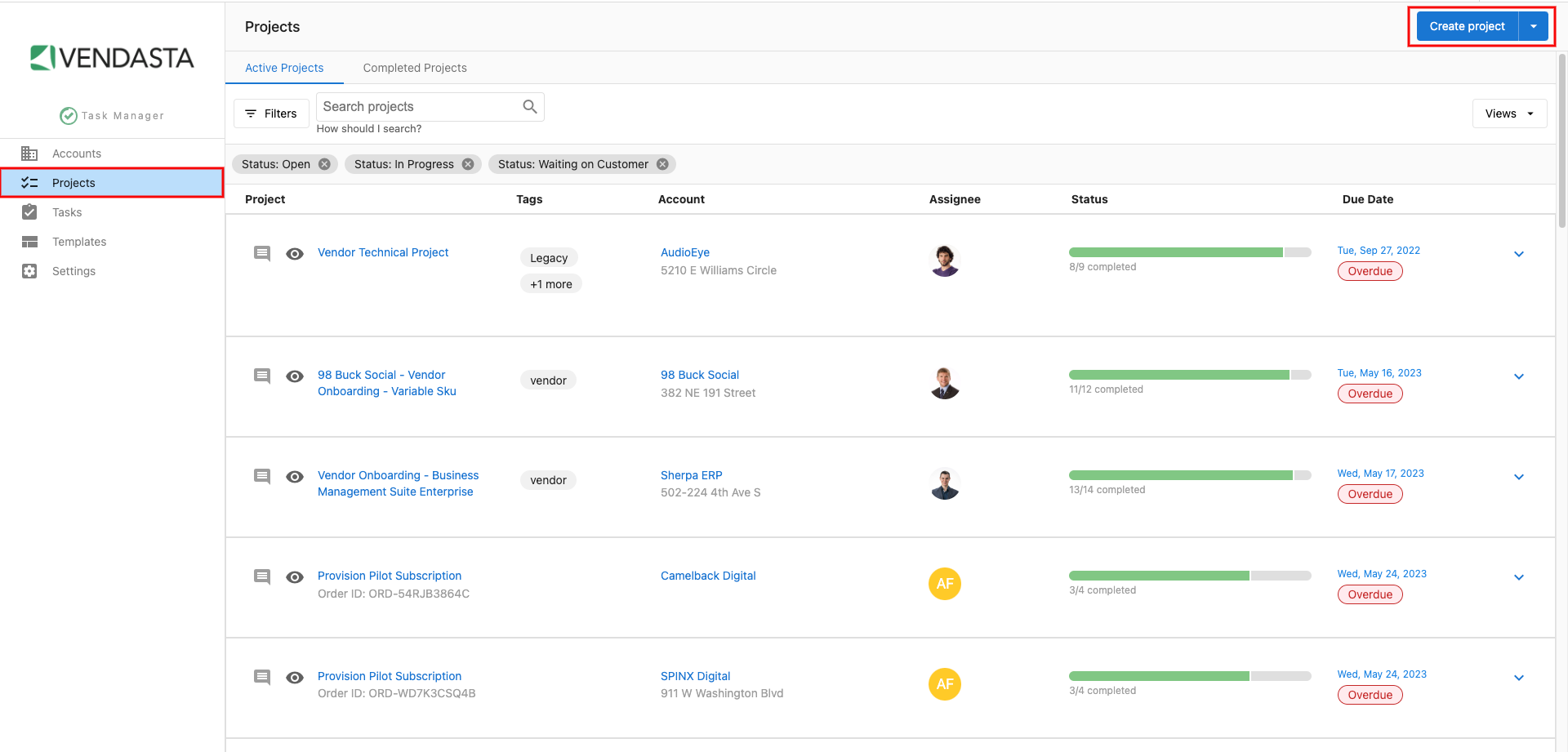Open 98 Buck Social Vendor Onboarding project link
The width and height of the screenshot is (1568, 752).
(x=387, y=383)
